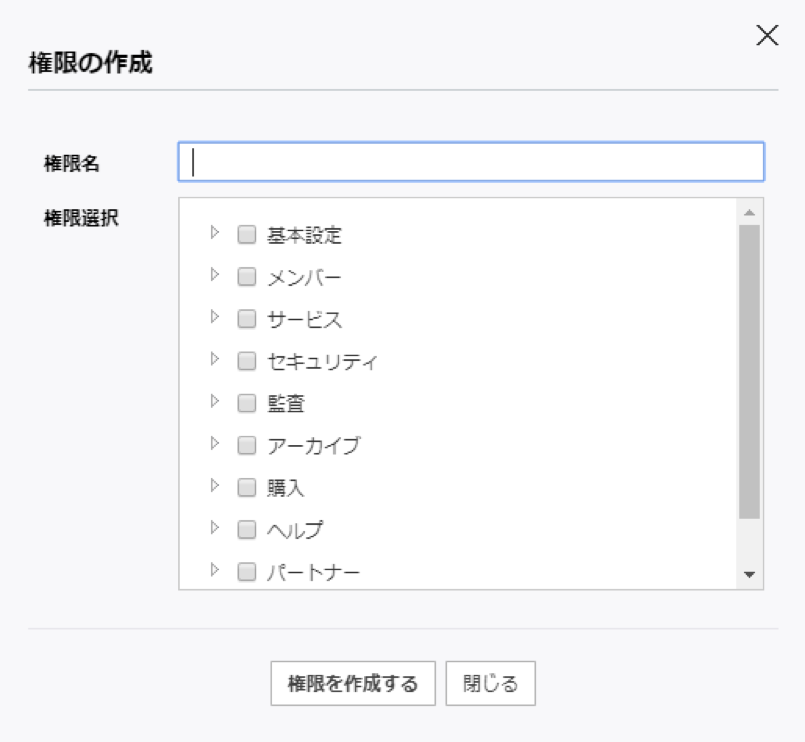Expand the メンバー tree node

point(214,275)
